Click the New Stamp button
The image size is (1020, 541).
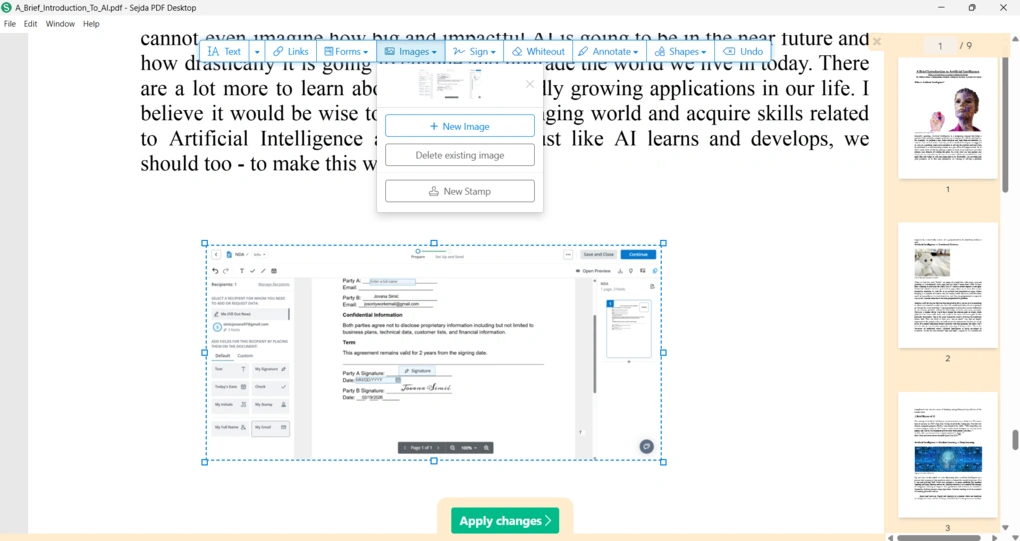point(460,191)
